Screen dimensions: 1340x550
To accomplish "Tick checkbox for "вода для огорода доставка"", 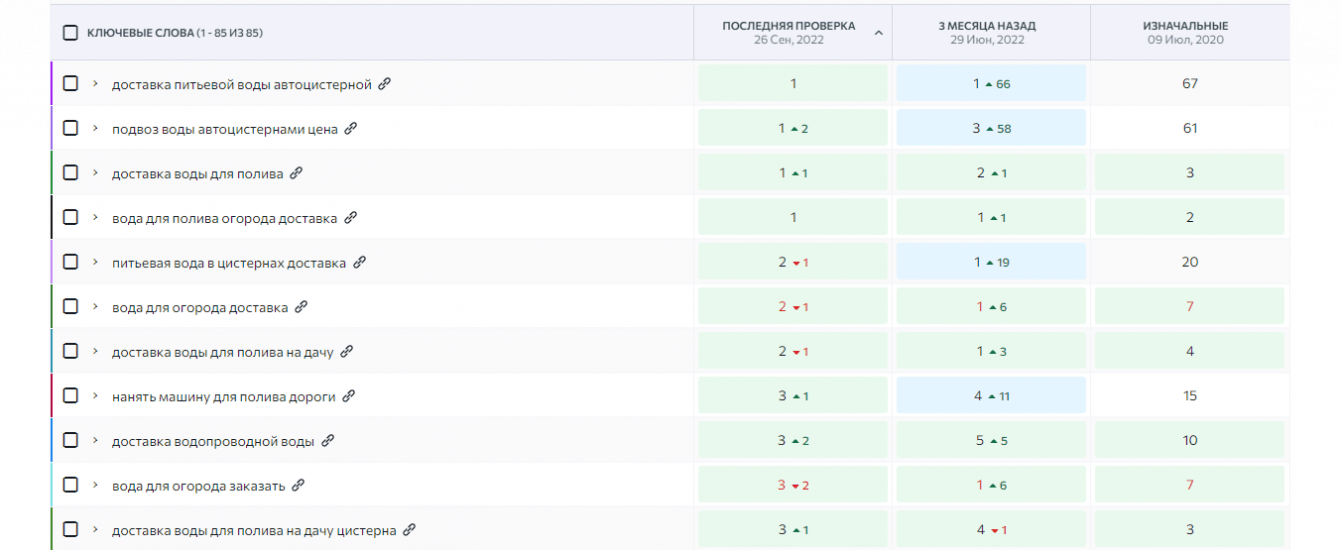I will tap(71, 307).
